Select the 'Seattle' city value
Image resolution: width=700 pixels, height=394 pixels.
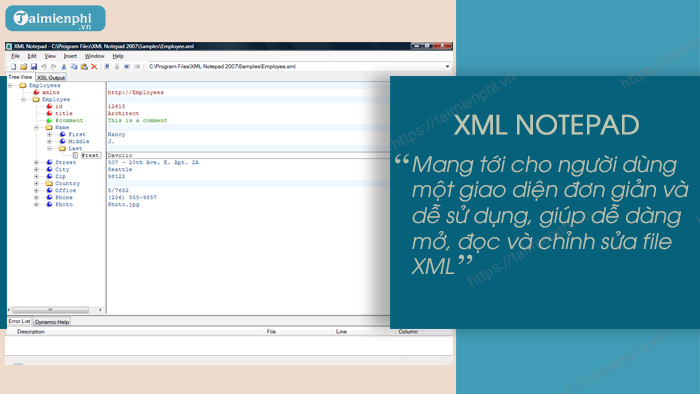point(120,170)
